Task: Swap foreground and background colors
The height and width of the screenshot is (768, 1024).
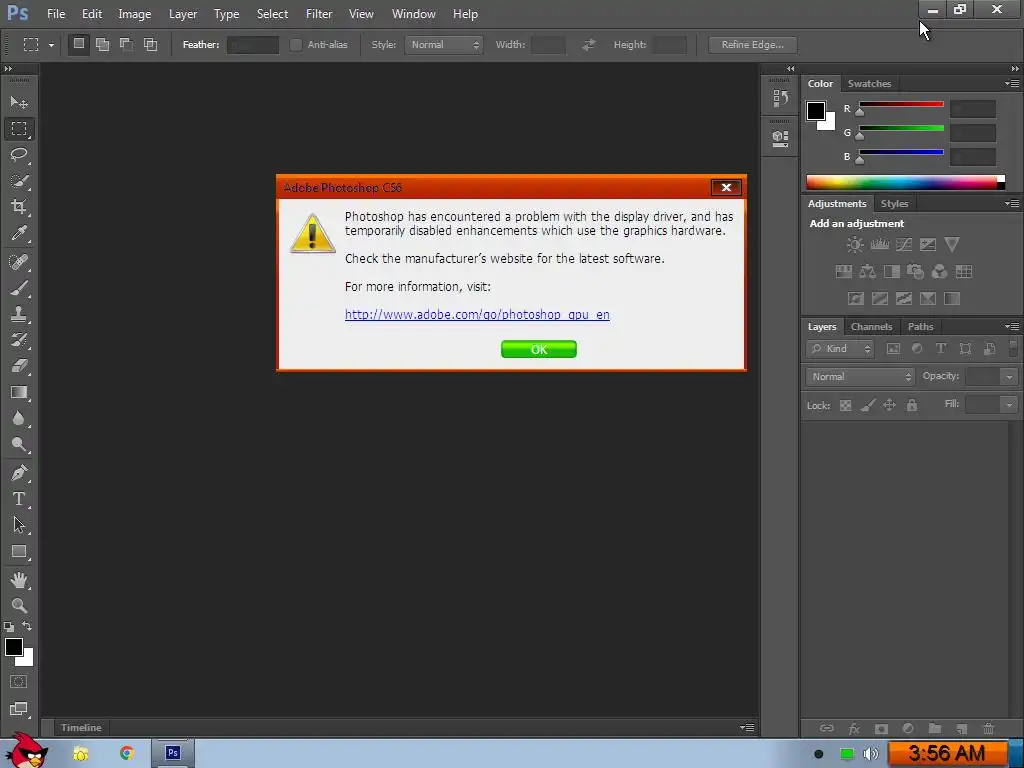Action: tap(27, 626)
